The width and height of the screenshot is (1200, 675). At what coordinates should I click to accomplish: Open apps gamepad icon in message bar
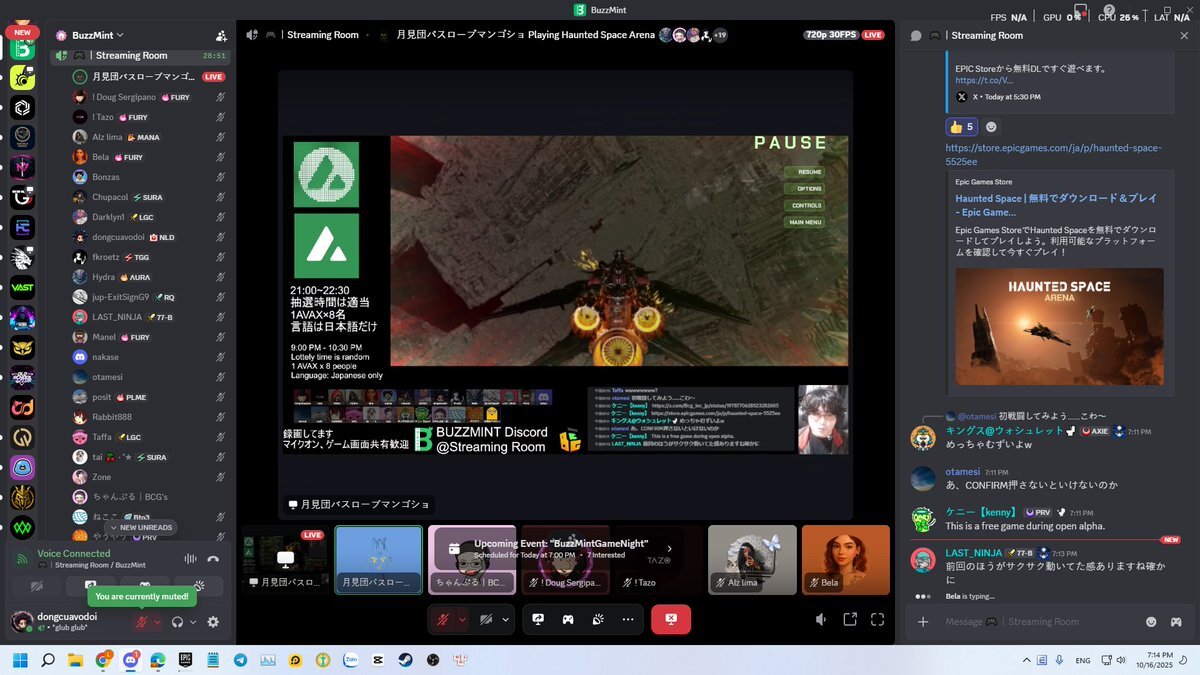pos(1175,622)
